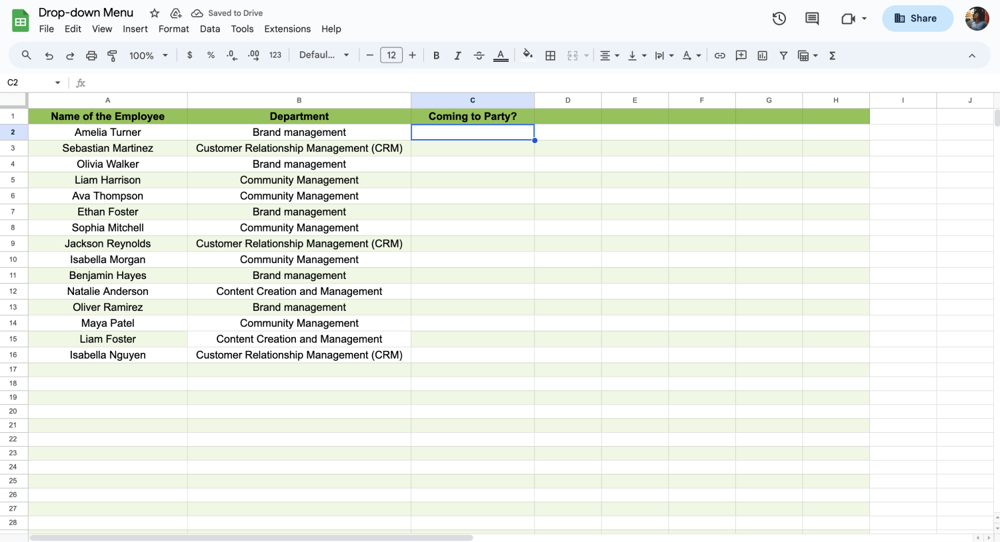Open version history clock icon
This screenshot has width=1000, height=542.
[779, 18]
